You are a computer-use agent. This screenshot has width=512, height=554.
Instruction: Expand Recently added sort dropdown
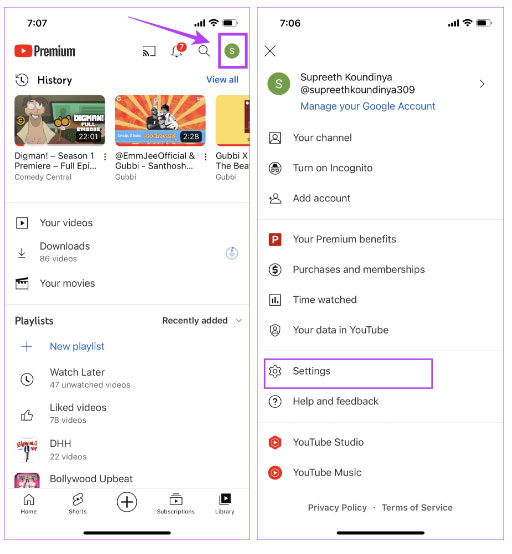(202, 321)
